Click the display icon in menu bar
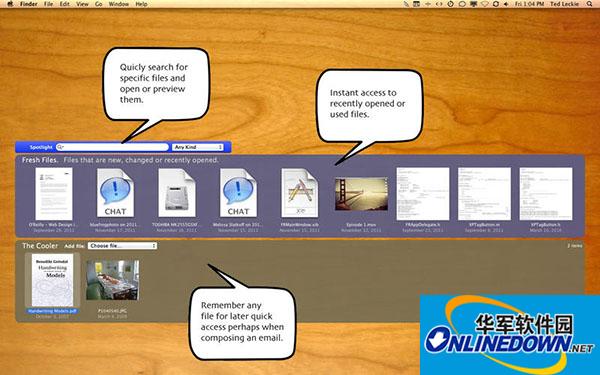The width and height of the screenshot is (600, 375). pyautogui.click(x=473, y=4)
